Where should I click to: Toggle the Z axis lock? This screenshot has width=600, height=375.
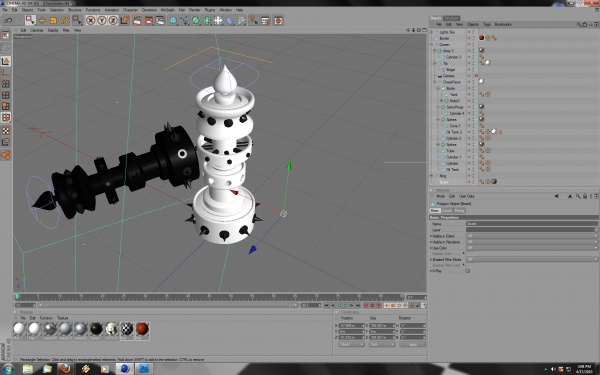click(x=113, y=20)
